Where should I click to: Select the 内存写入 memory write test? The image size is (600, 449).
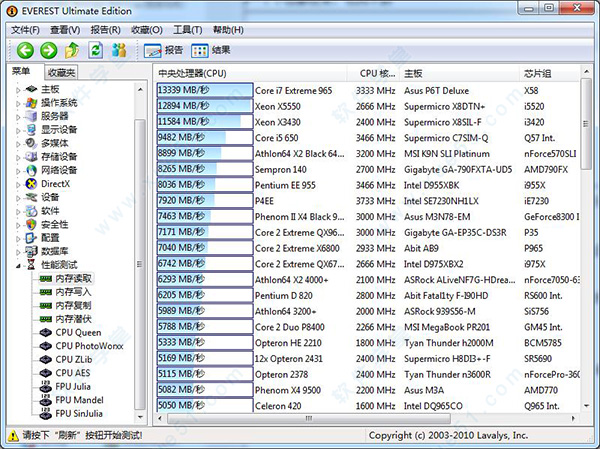coord(72,292)
